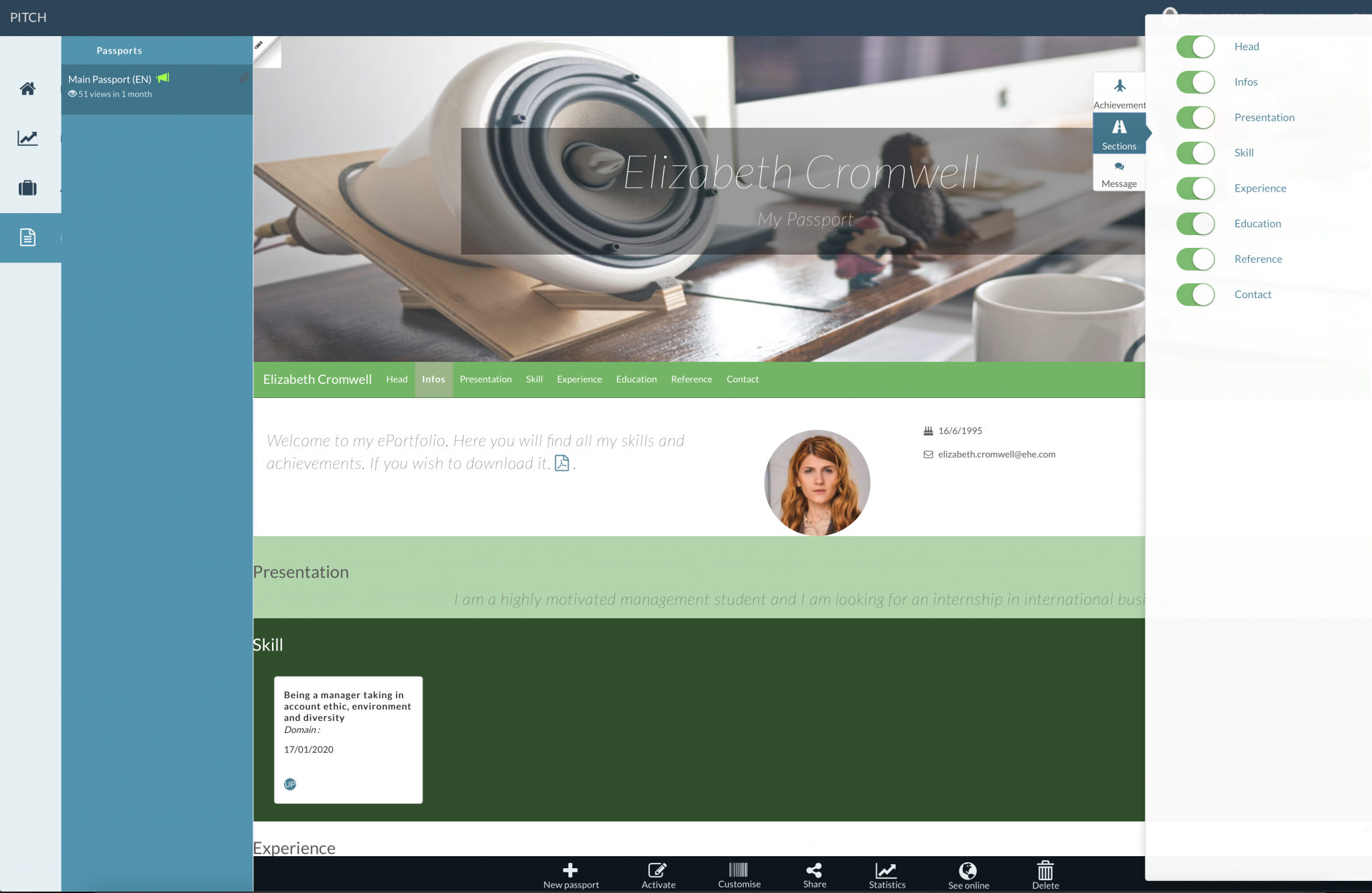This screenshot has width=1372, height=893.
Task: Open the Home sidebar icon
Action: point(27,88)
